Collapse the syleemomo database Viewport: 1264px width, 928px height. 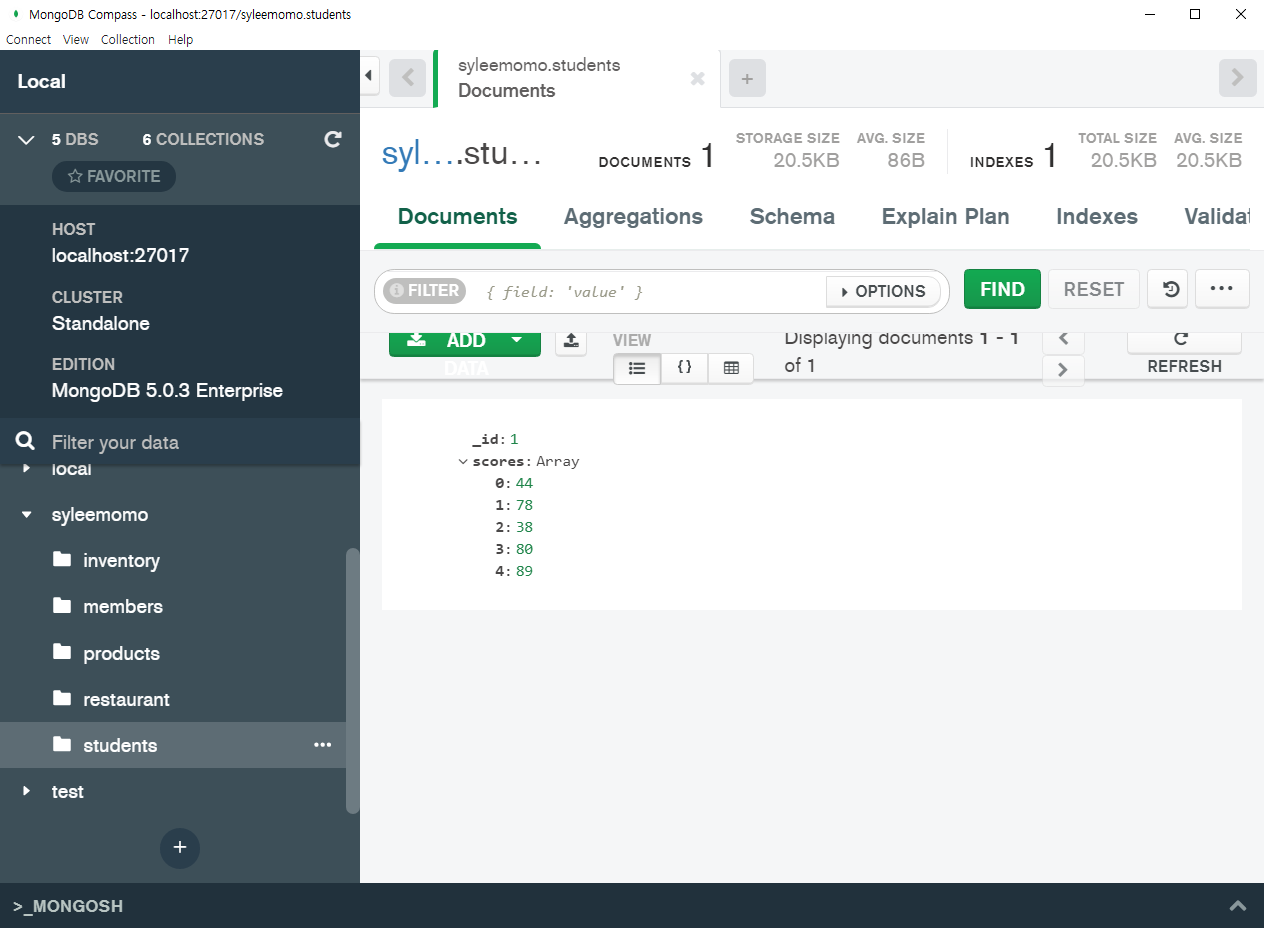pyautogui.click(x=27, y=515)
